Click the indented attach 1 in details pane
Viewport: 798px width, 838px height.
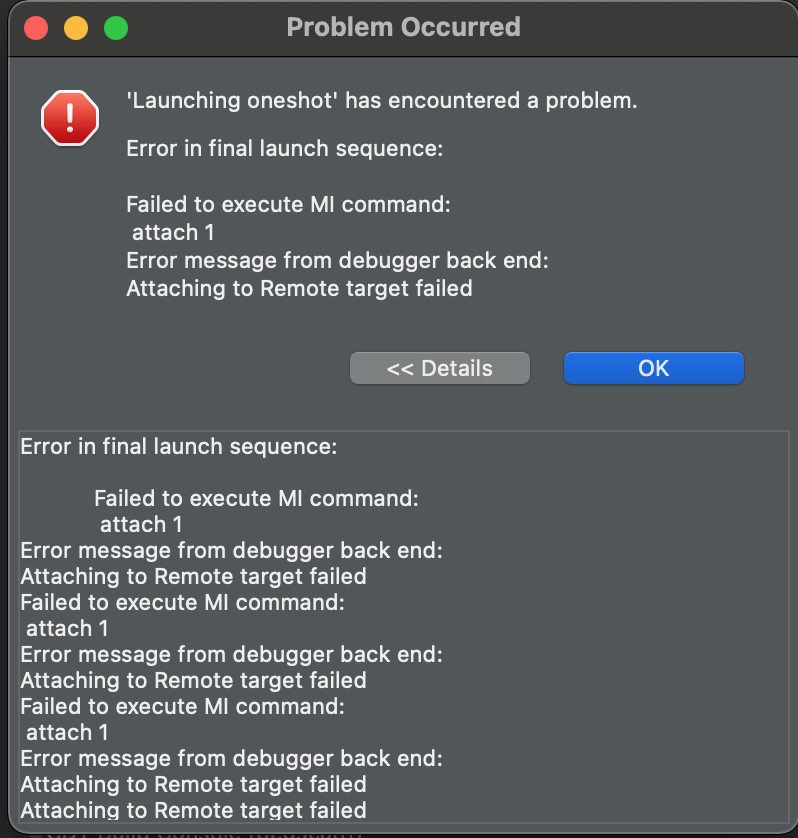point(141,524)
